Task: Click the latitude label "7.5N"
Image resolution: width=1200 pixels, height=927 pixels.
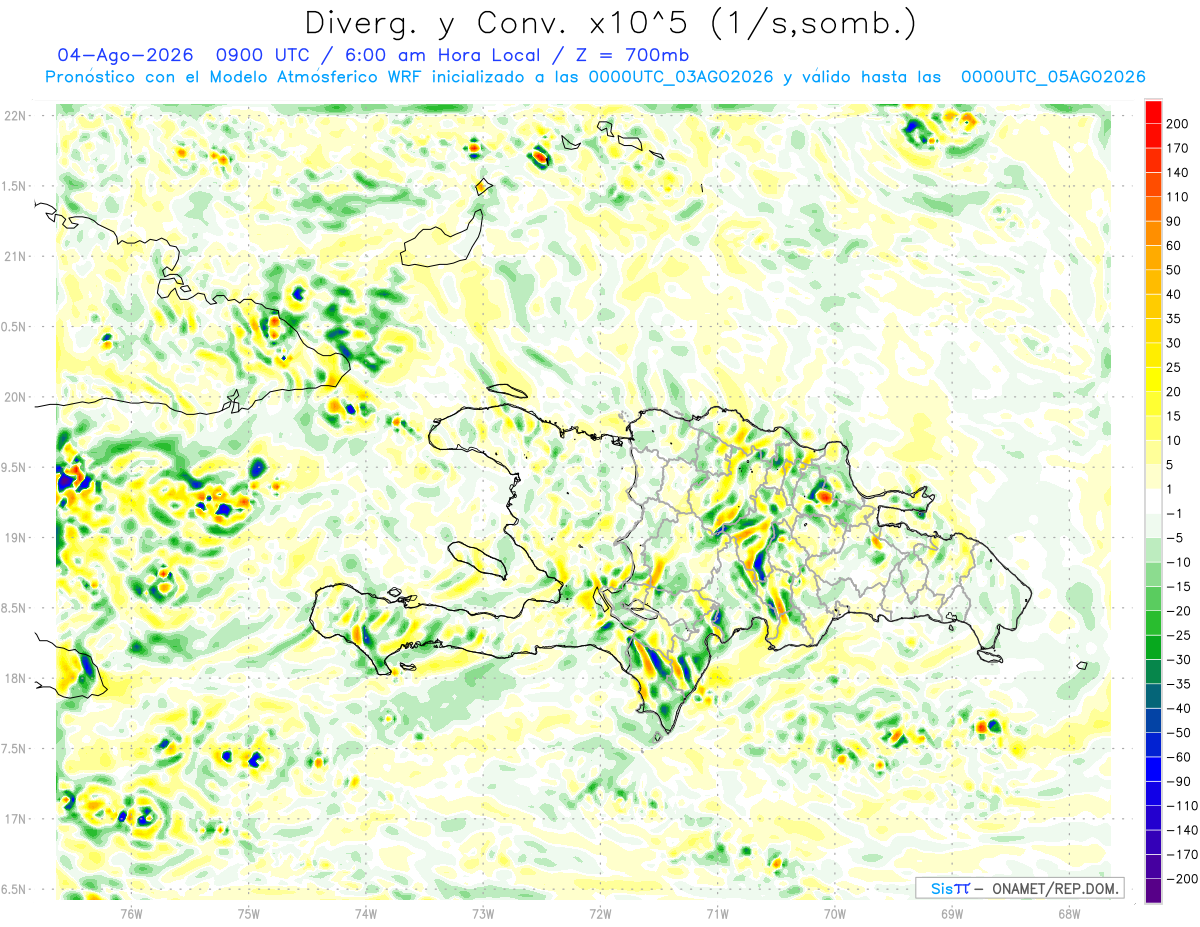Action: (13, 749)
